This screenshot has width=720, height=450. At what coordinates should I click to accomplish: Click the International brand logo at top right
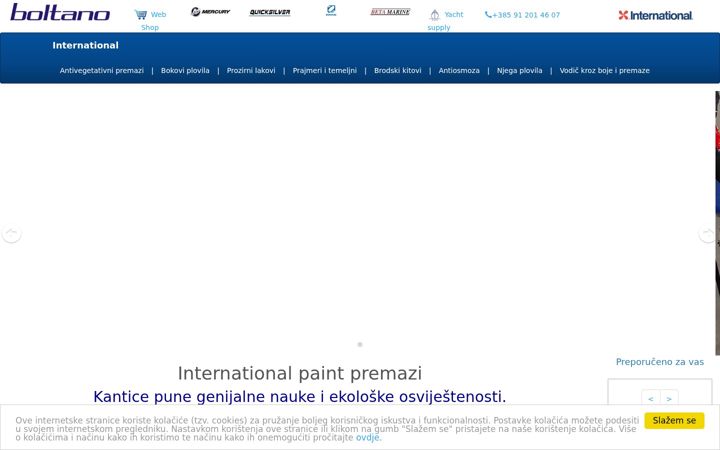[655, 16]
